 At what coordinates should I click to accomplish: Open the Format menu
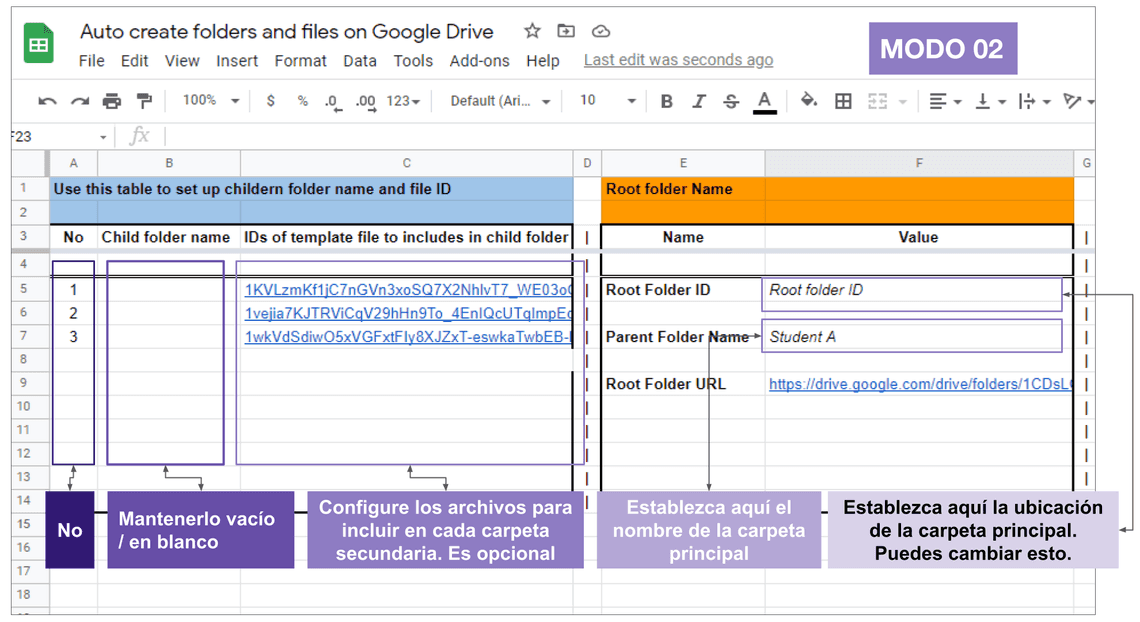300,61
